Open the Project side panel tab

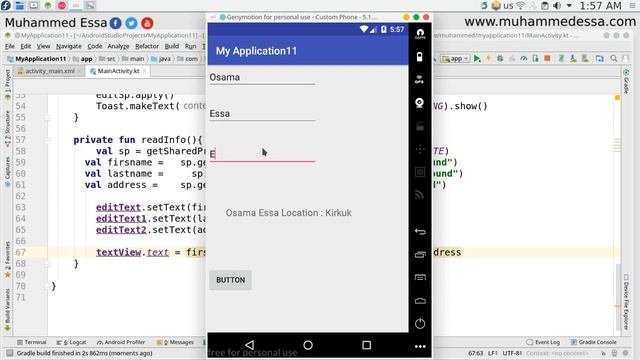click(7, 84)
